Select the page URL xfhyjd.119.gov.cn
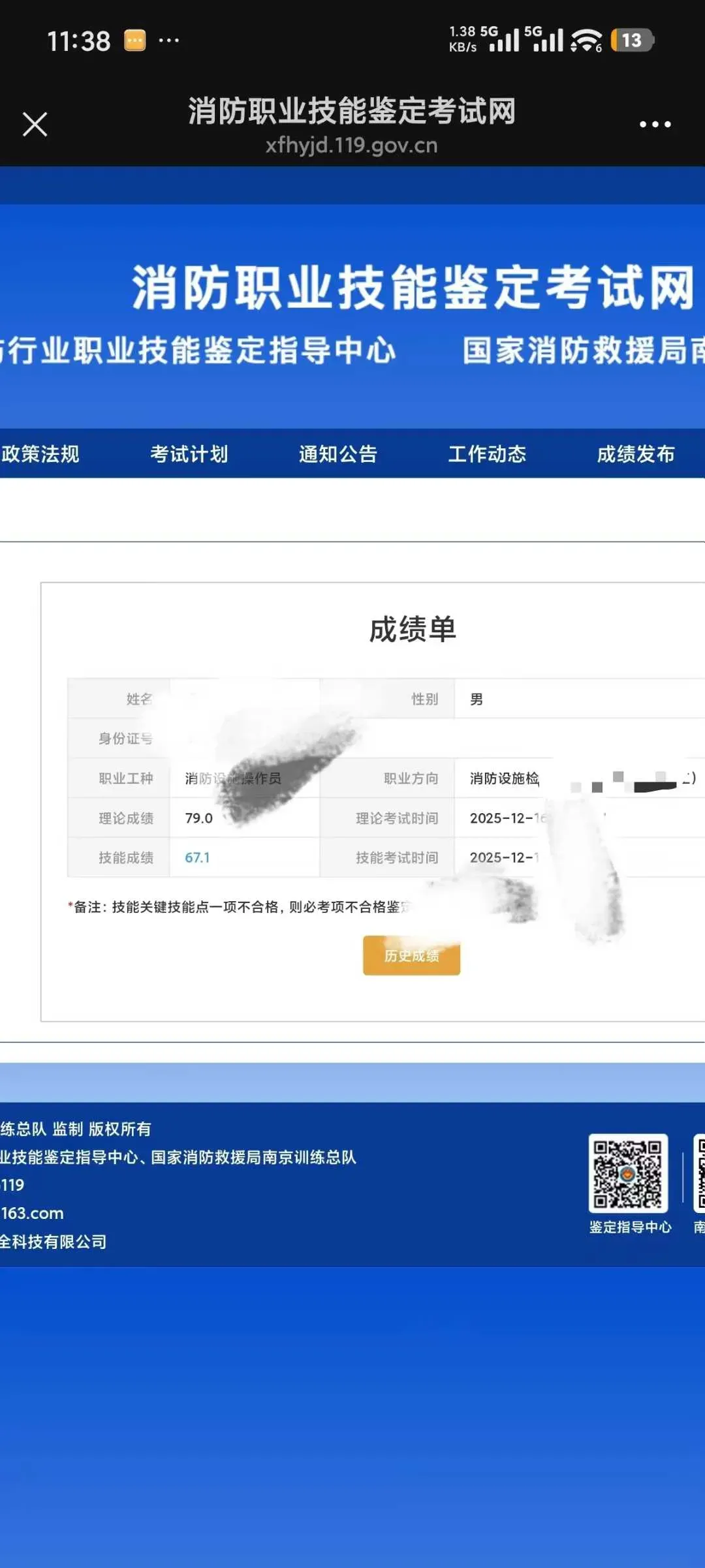Screen dimensions: 705x1568 [x=351, y=145]
